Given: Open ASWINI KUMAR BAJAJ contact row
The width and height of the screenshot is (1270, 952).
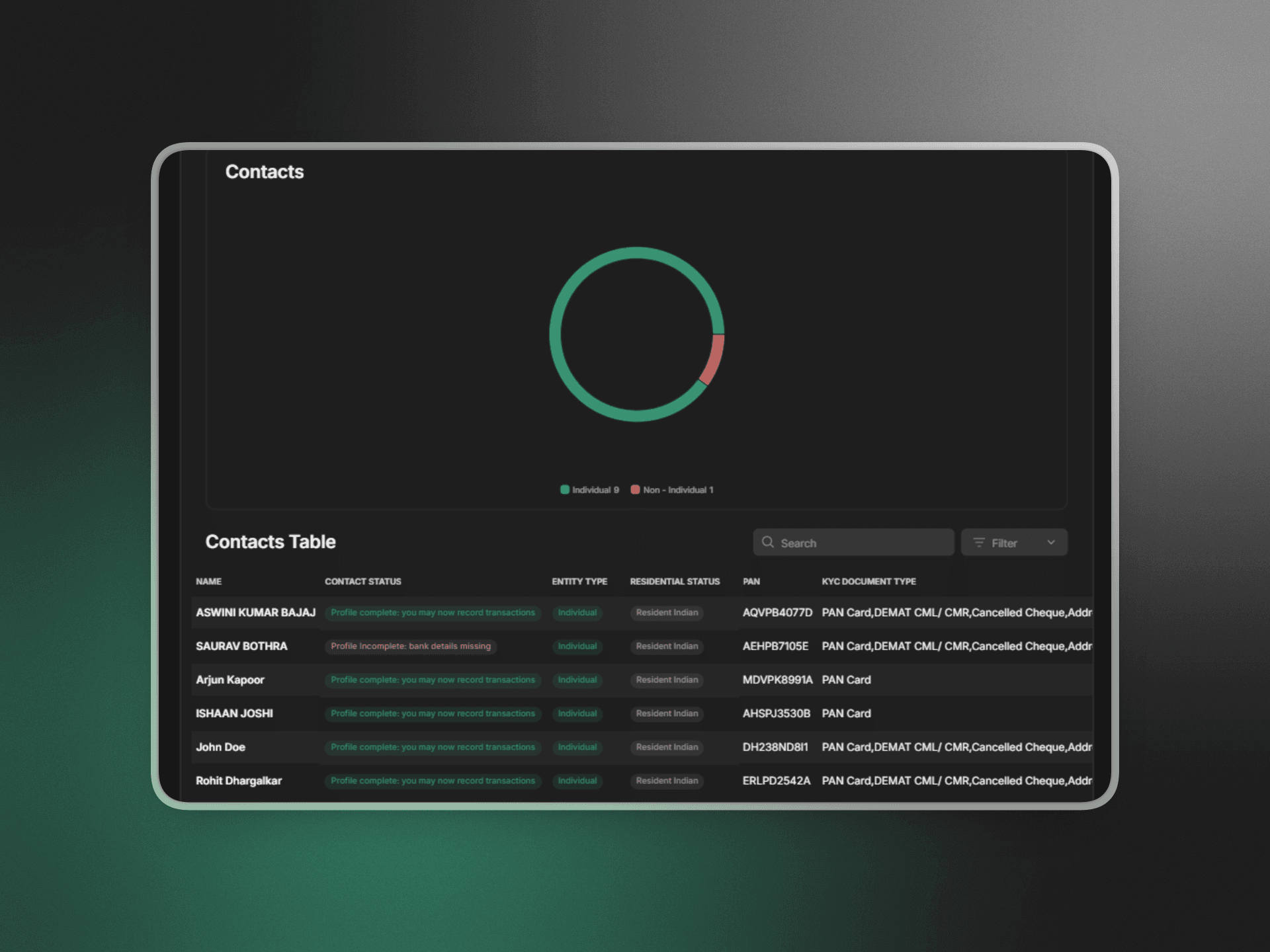Looking at the screenshot, I should tap(255, 613).
